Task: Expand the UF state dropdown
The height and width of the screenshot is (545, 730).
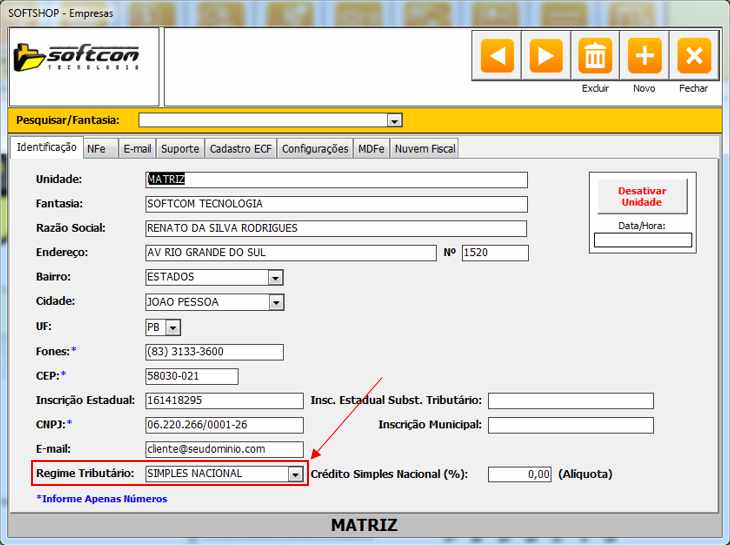Action: pyautogui.click(x=173, y=327)
